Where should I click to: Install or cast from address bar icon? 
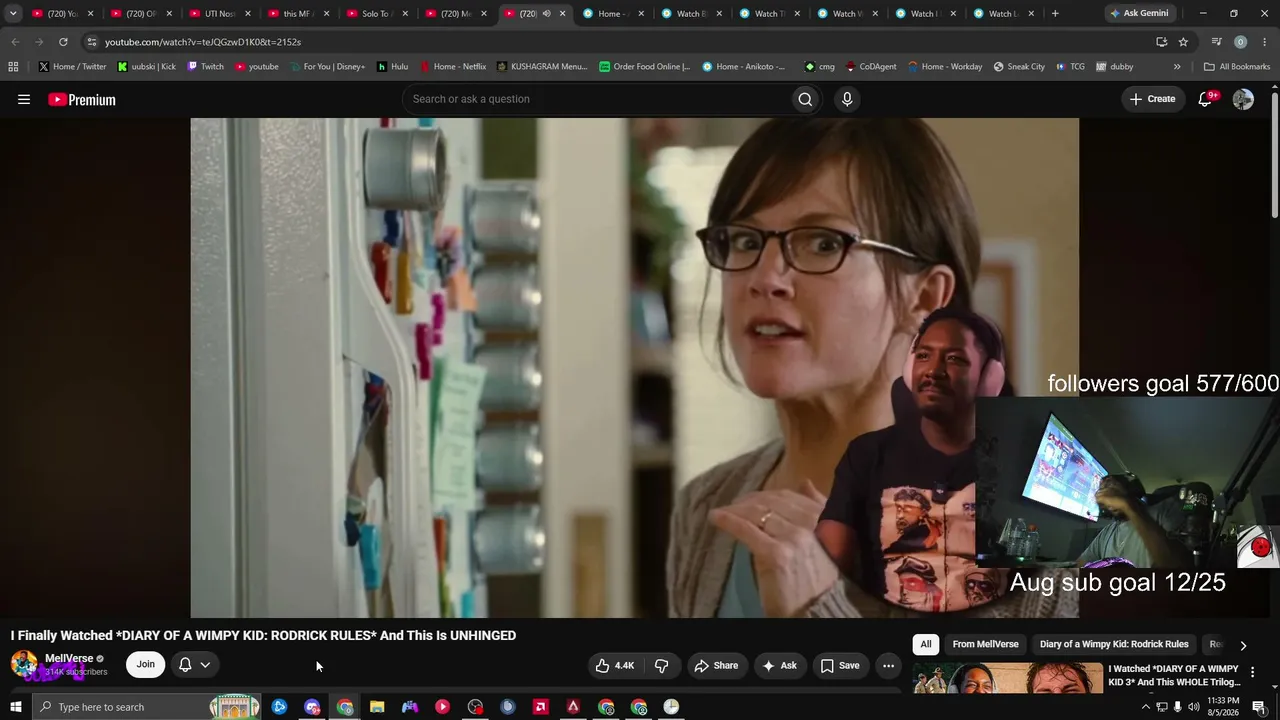(1161, 42)
